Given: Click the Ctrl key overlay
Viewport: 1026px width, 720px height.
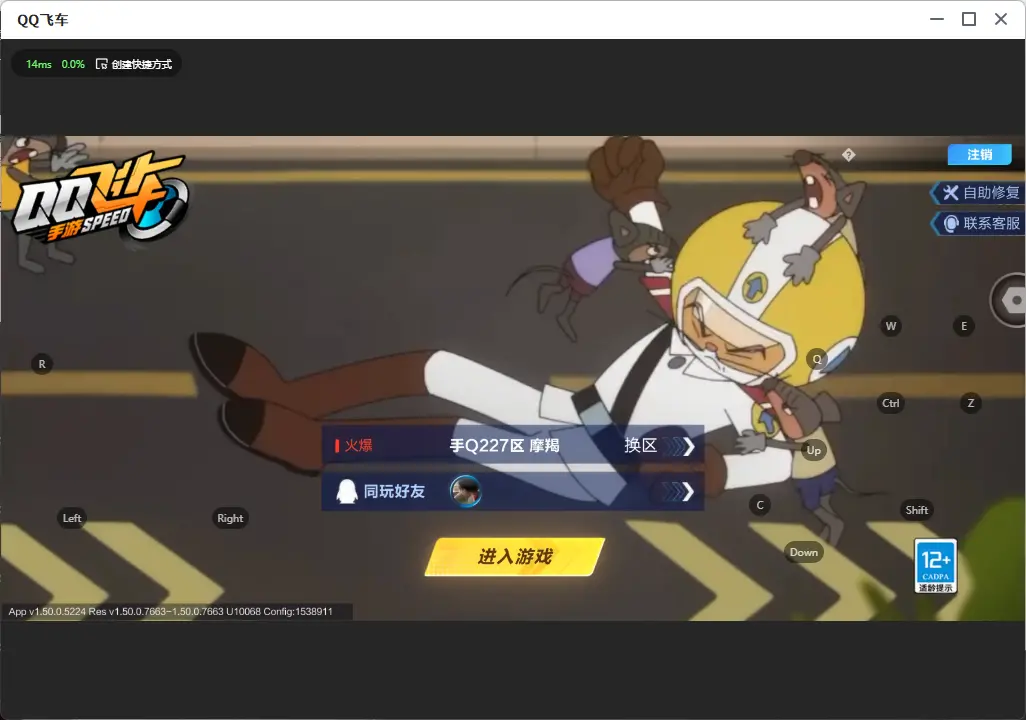Looking at the screenshot, I should [891, 403].
